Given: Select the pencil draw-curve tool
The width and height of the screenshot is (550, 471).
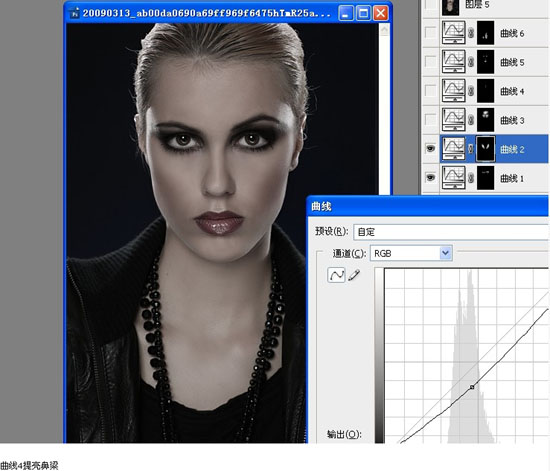Looking at the screenshot, I should pyautogui.click(x=354, y=275).
